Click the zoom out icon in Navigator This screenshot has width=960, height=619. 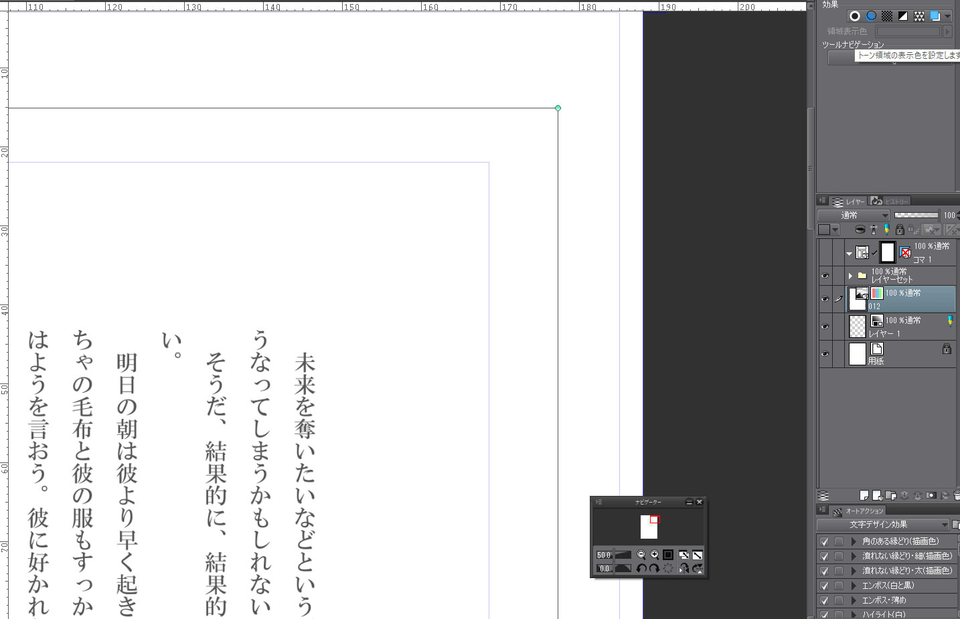point(641,554)
